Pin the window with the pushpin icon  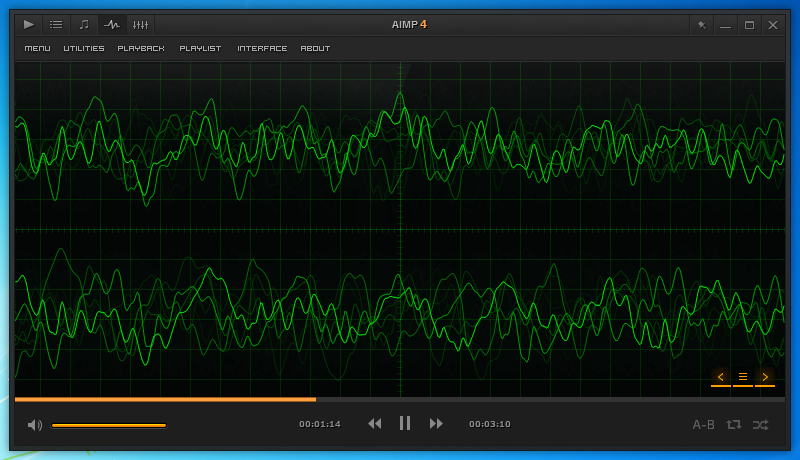tap(702, 25)
